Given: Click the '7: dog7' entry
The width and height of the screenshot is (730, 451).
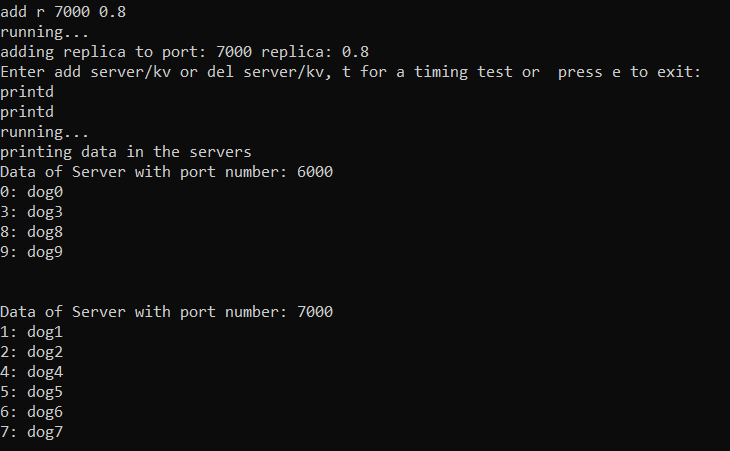Looking at the screenshot, I should [x=31, y=432].
